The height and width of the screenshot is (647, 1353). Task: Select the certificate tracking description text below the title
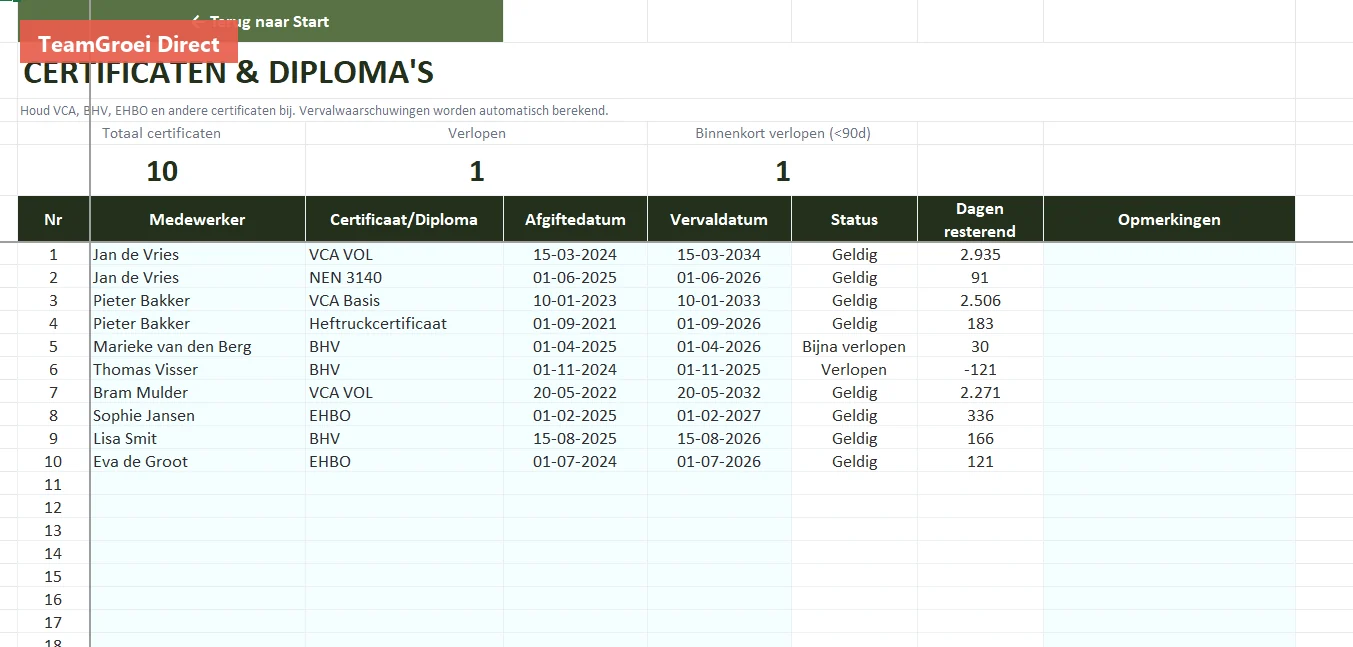(314, 110)
